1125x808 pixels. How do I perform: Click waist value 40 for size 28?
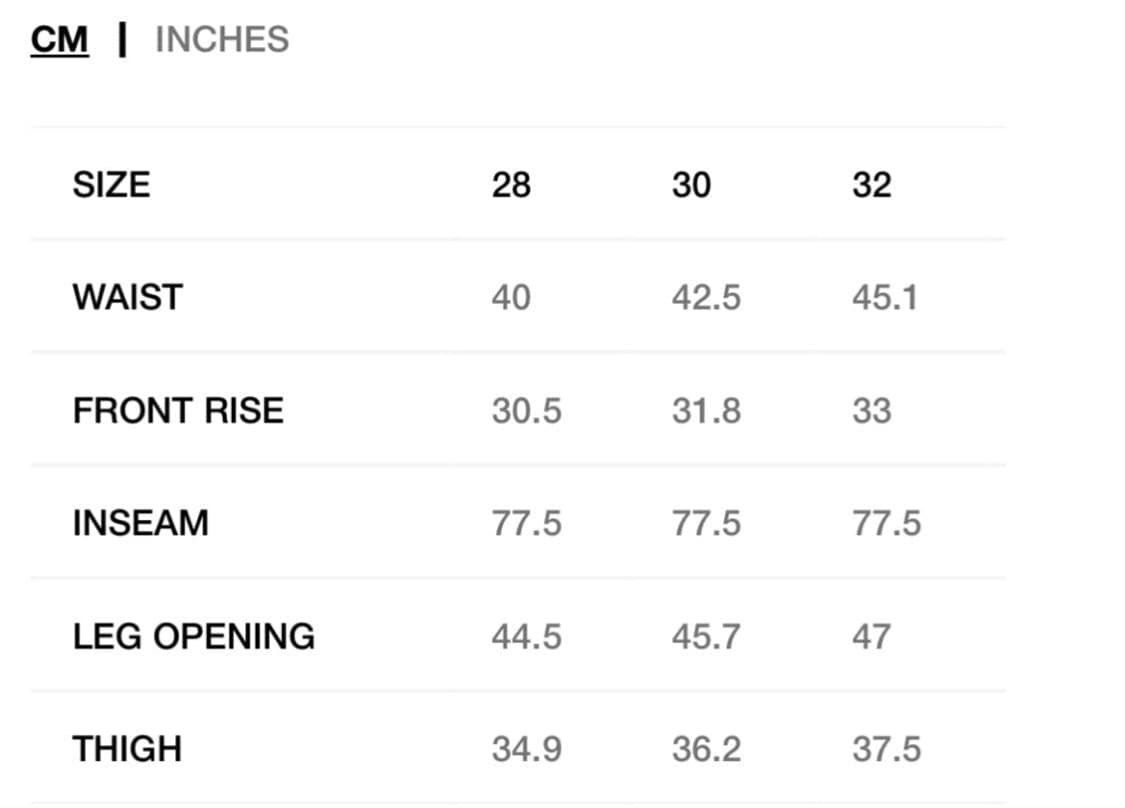511,298
